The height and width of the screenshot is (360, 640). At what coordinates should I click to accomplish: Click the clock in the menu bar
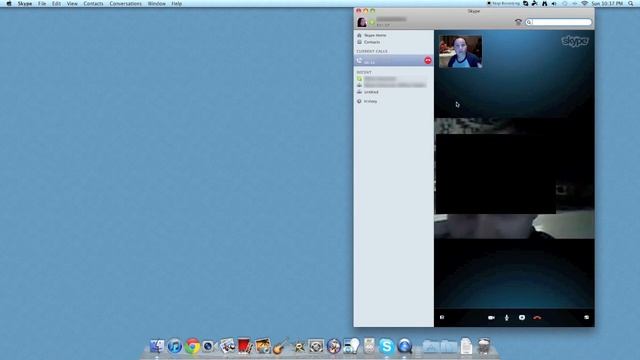coord(607,3)
